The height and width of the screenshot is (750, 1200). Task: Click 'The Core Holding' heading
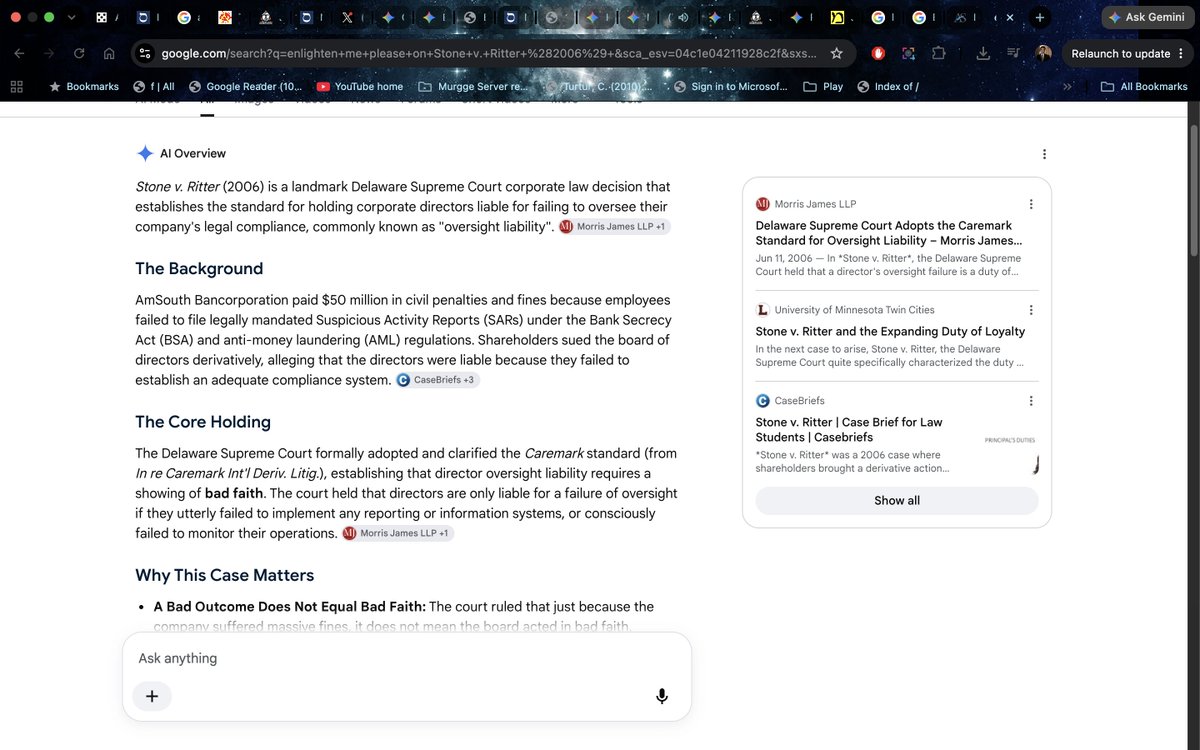coord(203,422)
